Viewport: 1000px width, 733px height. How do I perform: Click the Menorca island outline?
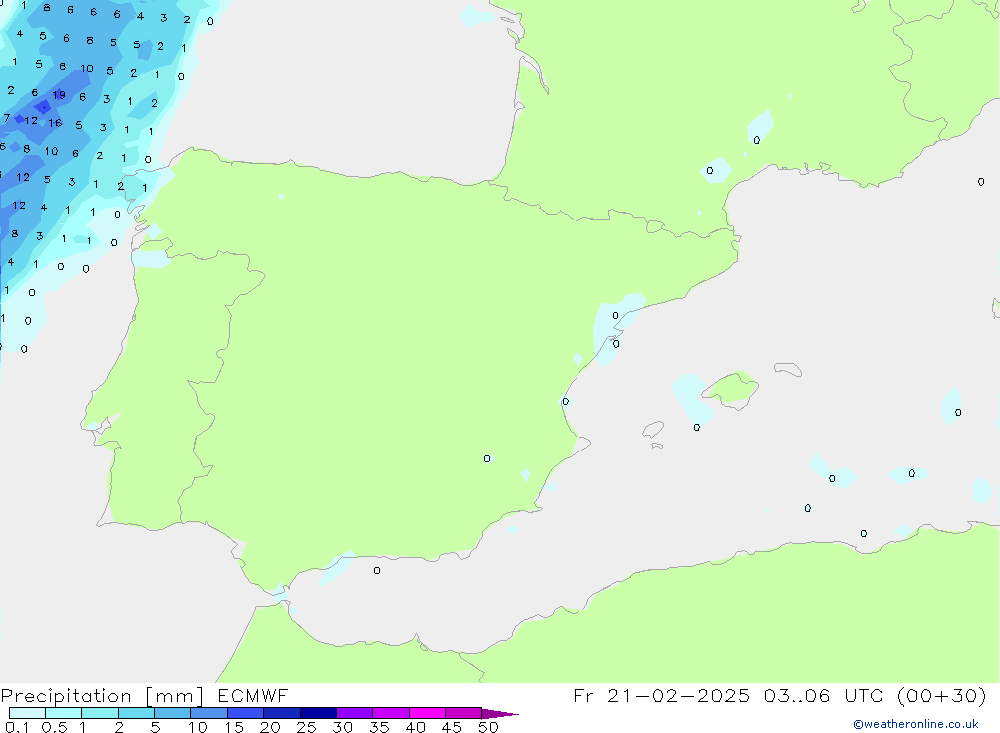[788, 370]
